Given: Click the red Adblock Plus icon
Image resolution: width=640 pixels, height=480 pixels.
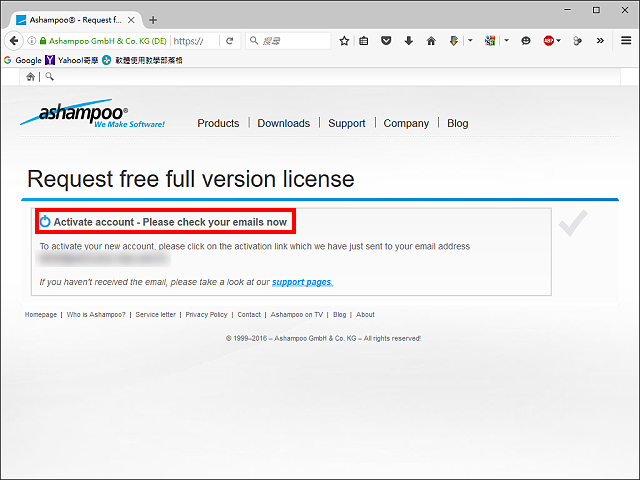Looking at the screenshot, I should click(x=549, y=41).
